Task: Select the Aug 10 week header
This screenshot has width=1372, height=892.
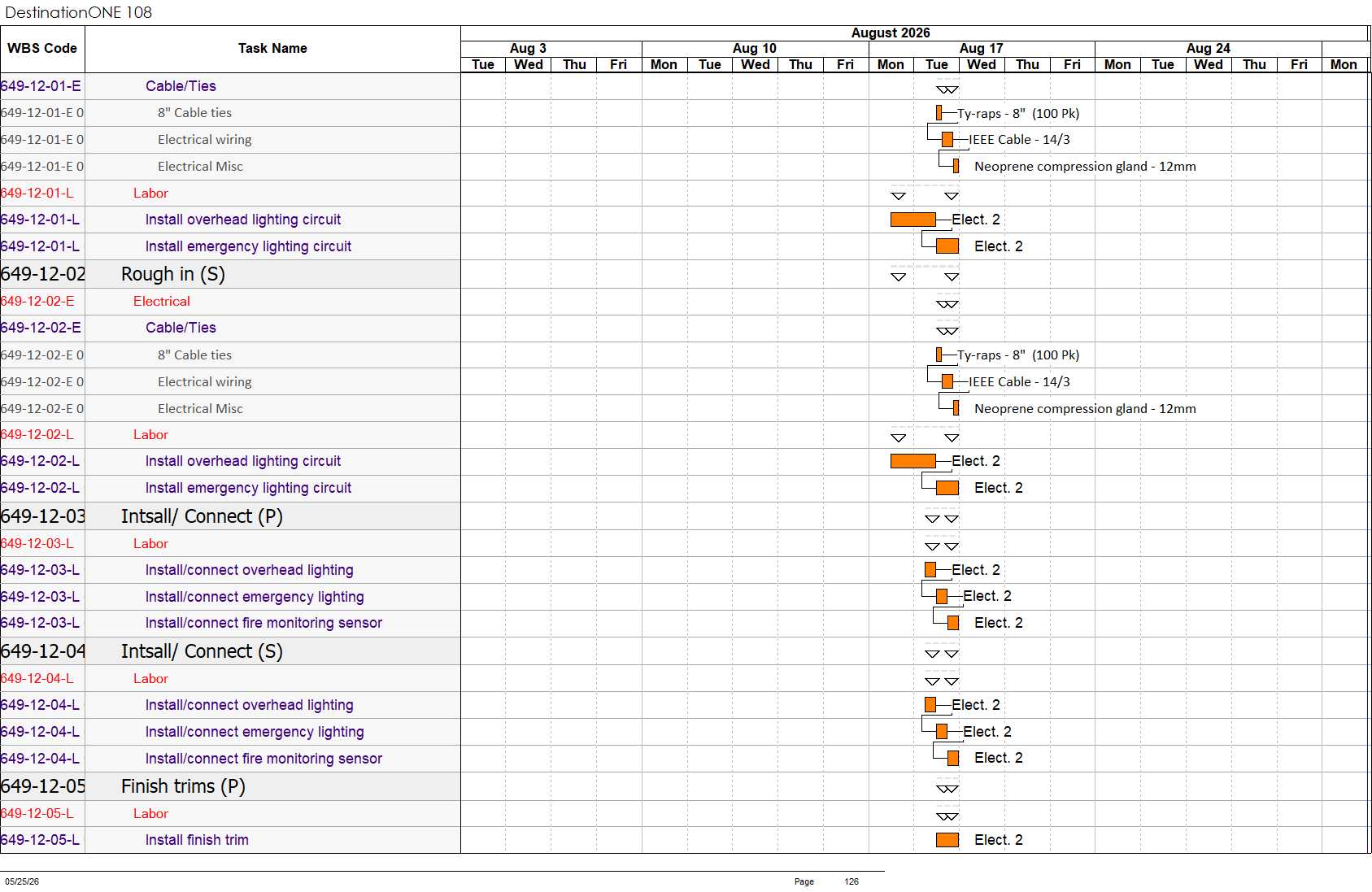Action: [x=755, y=49]
